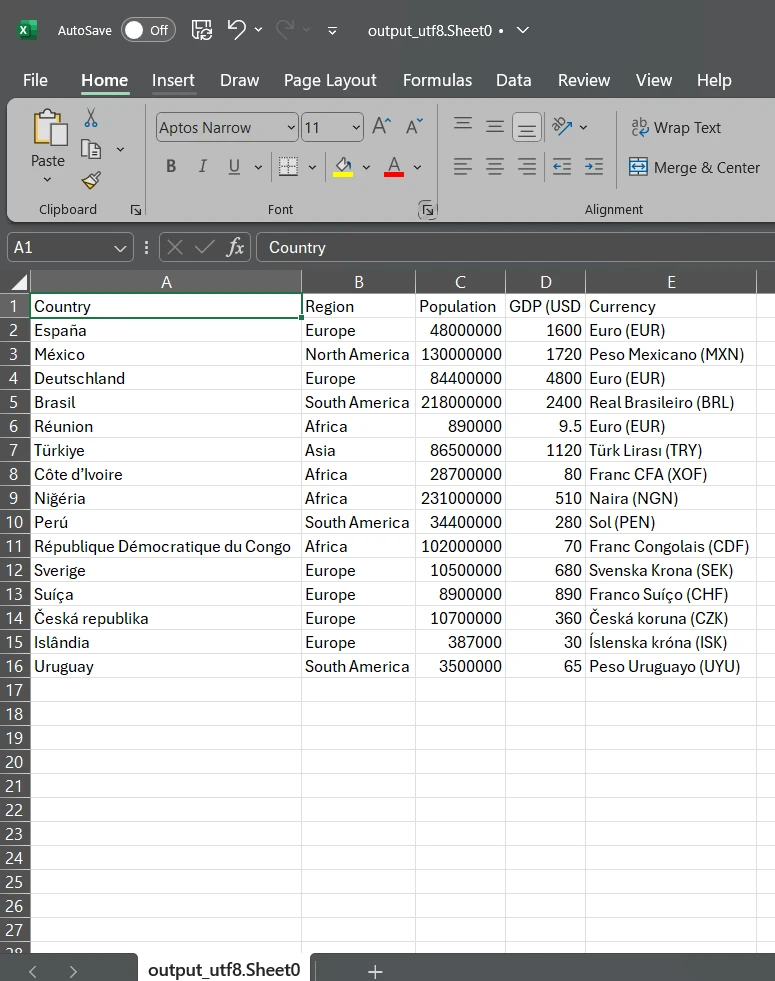This screenshot has height=981, width=775.
Task: Center text horizontally in the cell
Action: 495,167
